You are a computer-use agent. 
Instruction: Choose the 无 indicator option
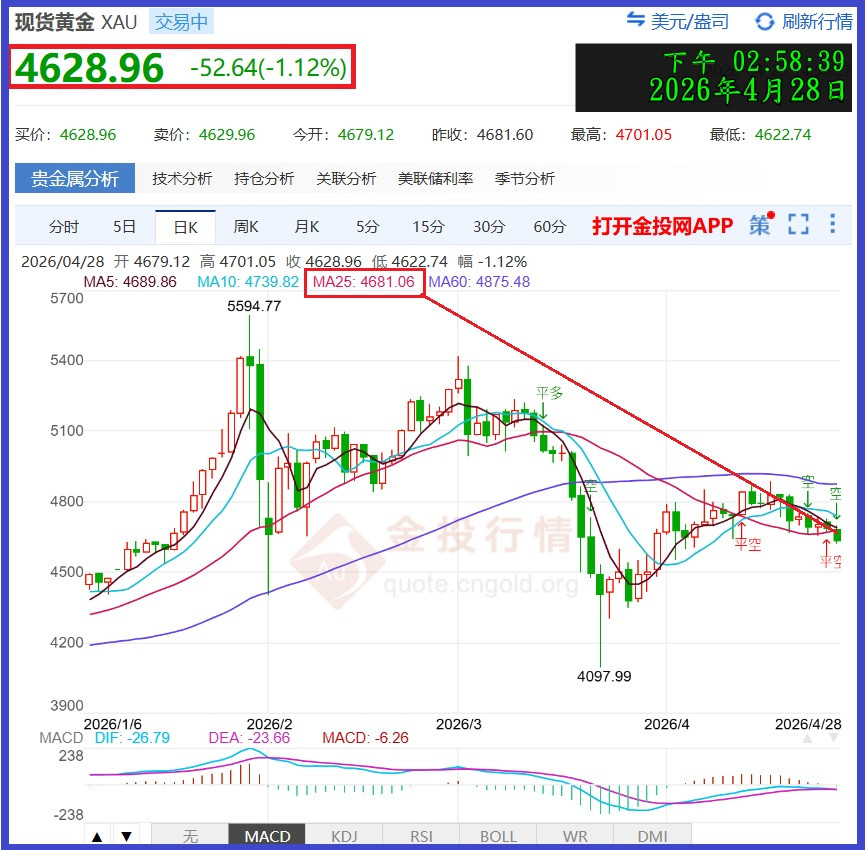[190, 837]
